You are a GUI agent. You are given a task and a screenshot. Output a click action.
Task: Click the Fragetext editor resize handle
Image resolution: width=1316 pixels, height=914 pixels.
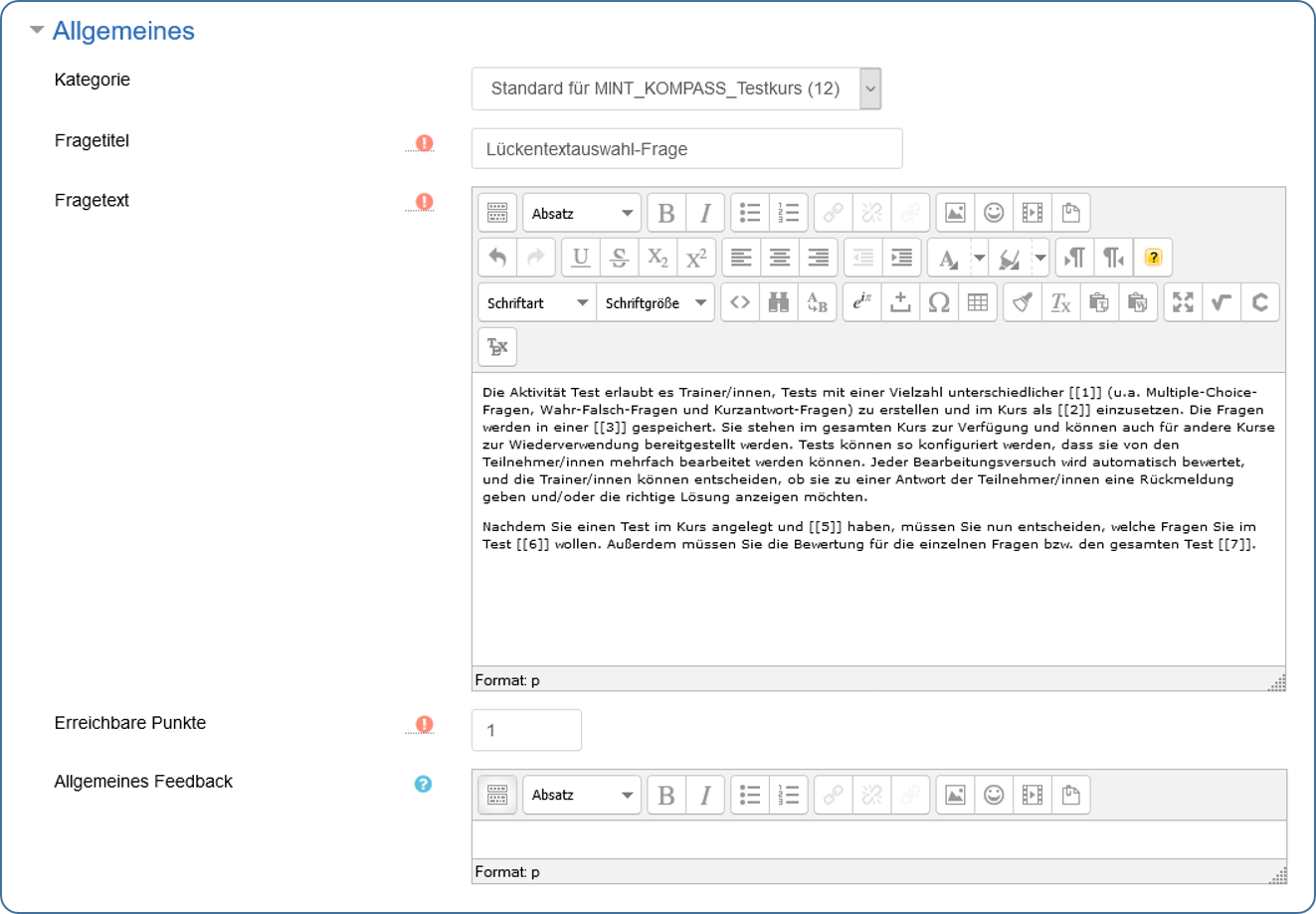coord(1278,682)
